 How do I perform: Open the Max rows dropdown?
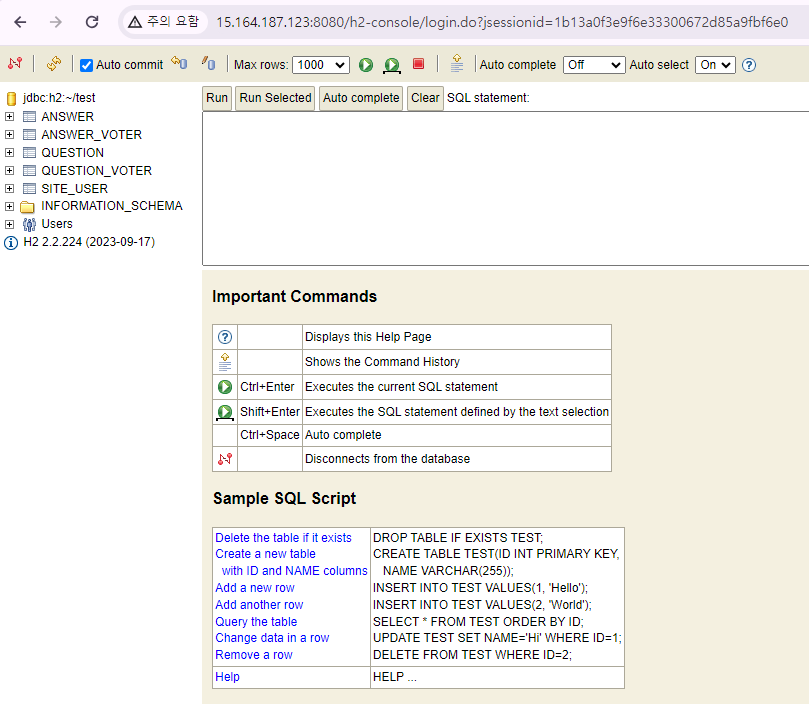[321, 65]
